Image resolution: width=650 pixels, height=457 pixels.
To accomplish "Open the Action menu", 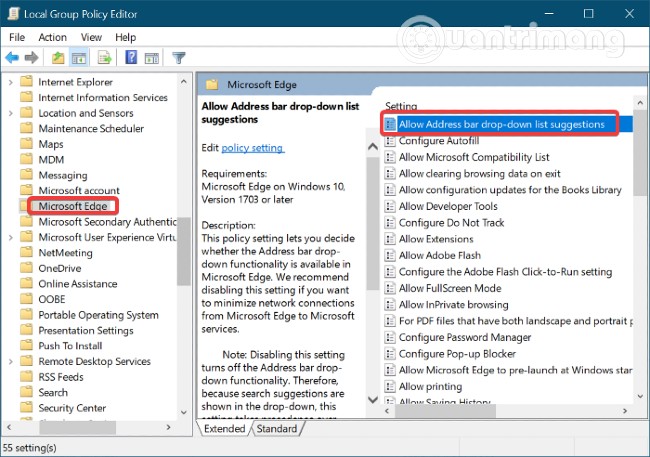I will tap(52, 37).
